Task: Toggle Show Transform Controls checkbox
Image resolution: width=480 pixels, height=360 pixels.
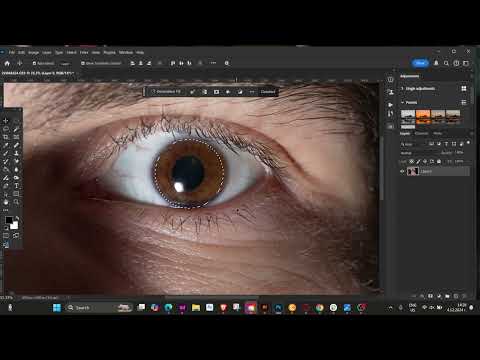Action: click(x=83, y=63)
